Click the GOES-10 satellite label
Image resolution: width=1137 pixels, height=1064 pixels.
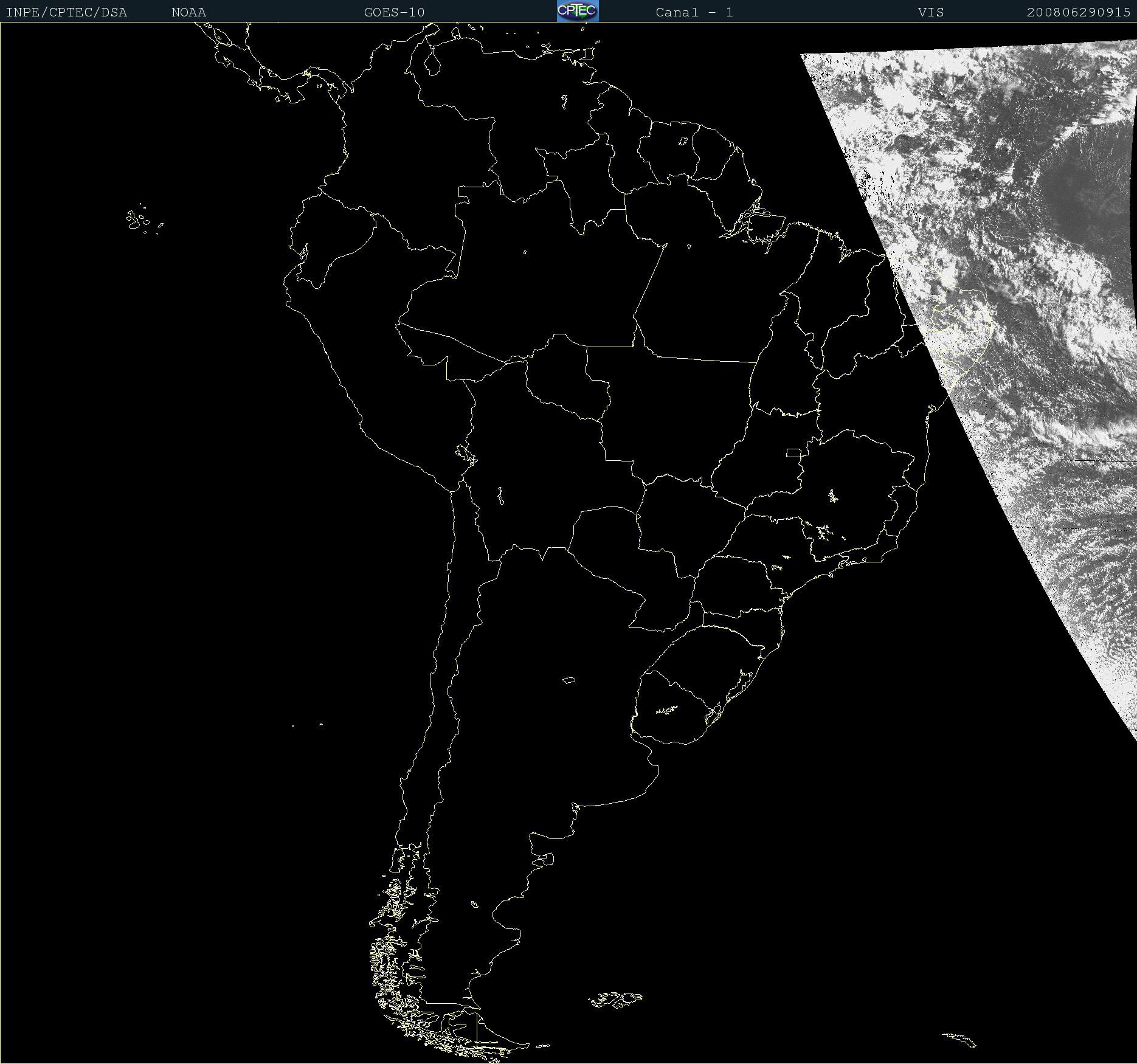(395, 12)
